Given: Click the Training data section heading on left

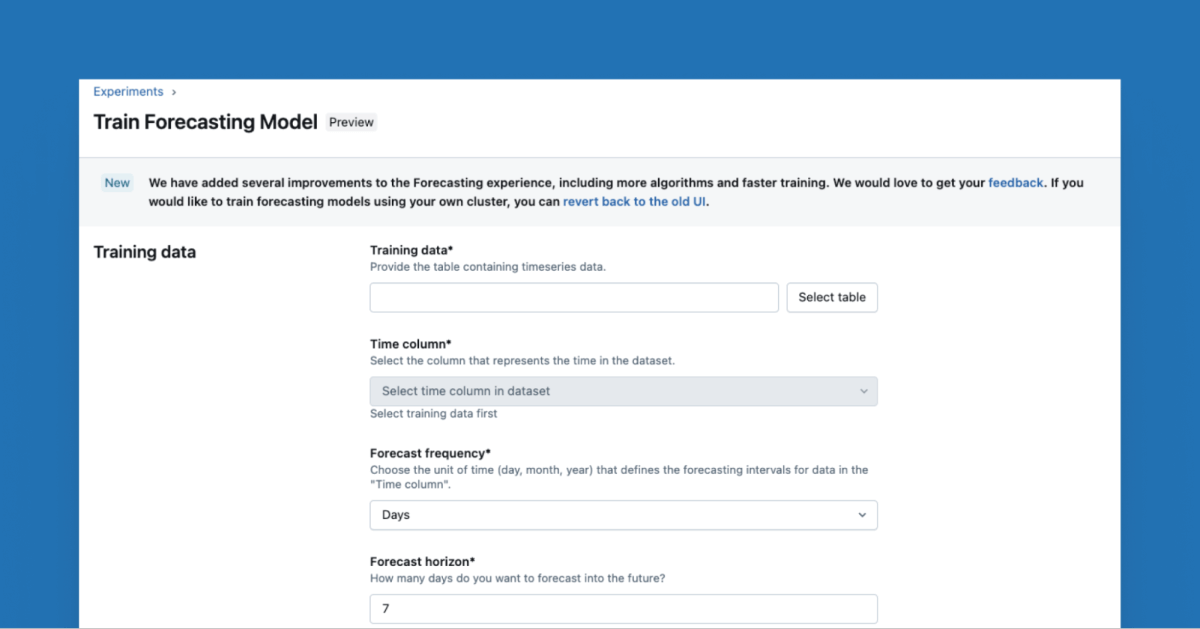Looking at the screenshot, I should click(x=145, y=252).
